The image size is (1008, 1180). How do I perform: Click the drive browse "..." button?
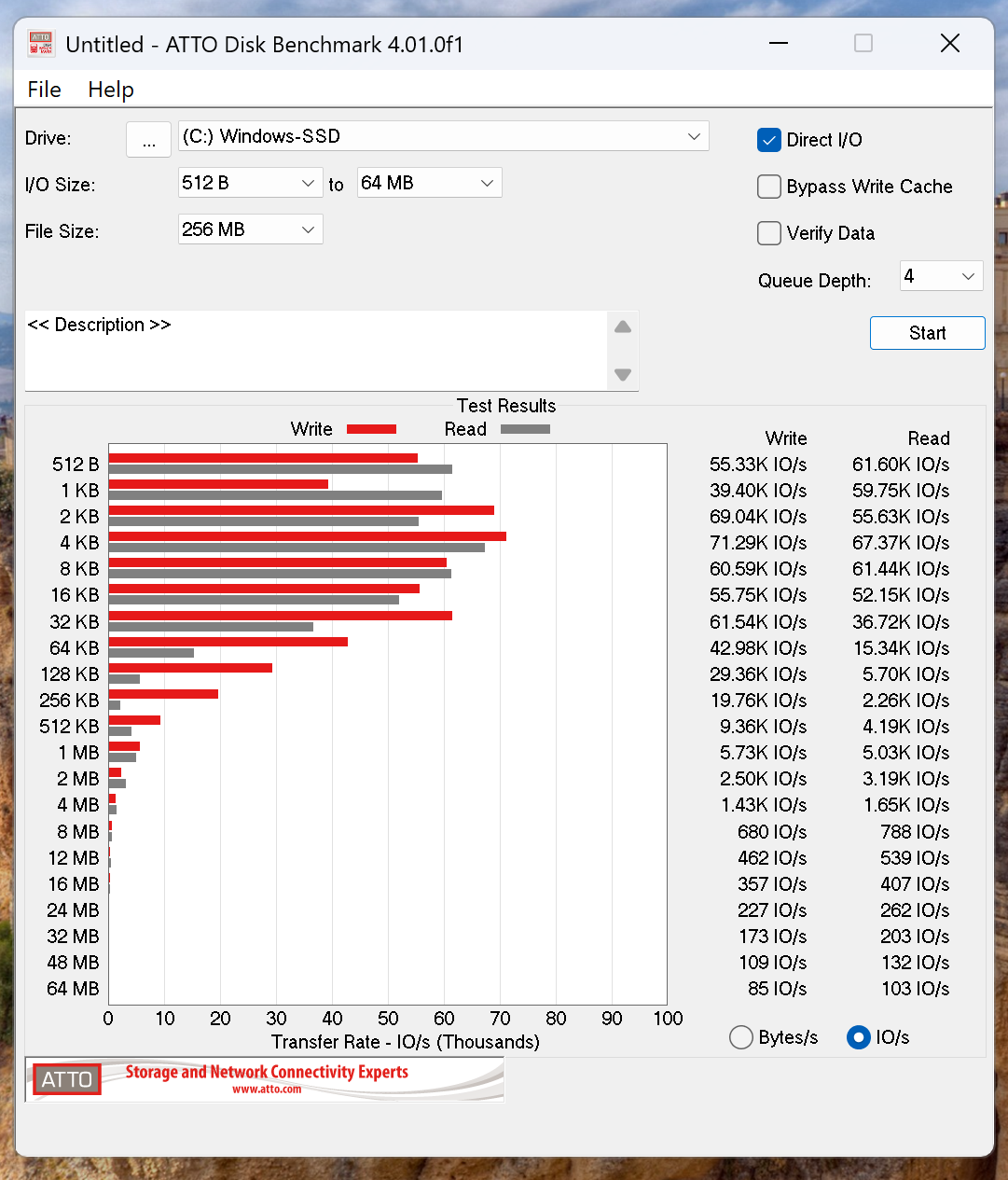pos(148,139)
